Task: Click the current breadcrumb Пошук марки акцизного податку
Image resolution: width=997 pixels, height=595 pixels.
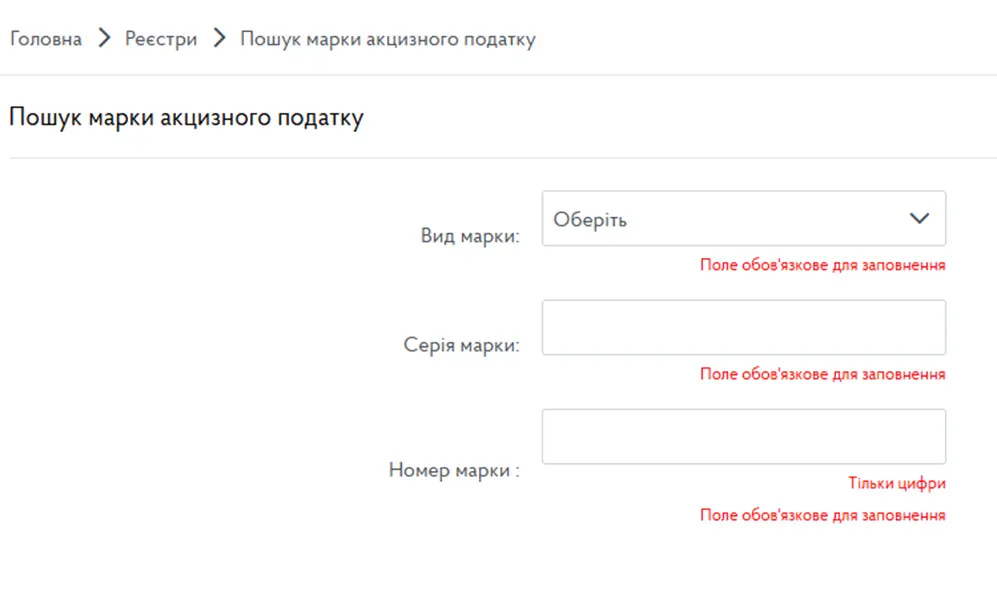Action: [x=387, y=40]
